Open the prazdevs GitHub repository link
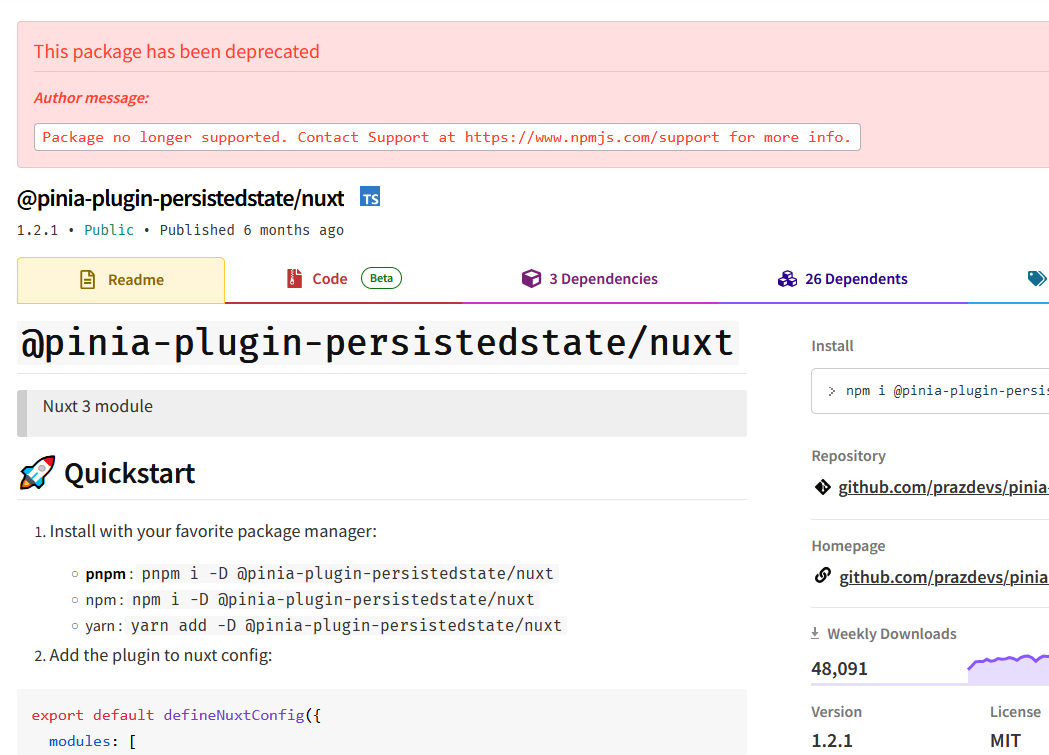This screenshot has width=1049, height=755. [x=943, y=487]
